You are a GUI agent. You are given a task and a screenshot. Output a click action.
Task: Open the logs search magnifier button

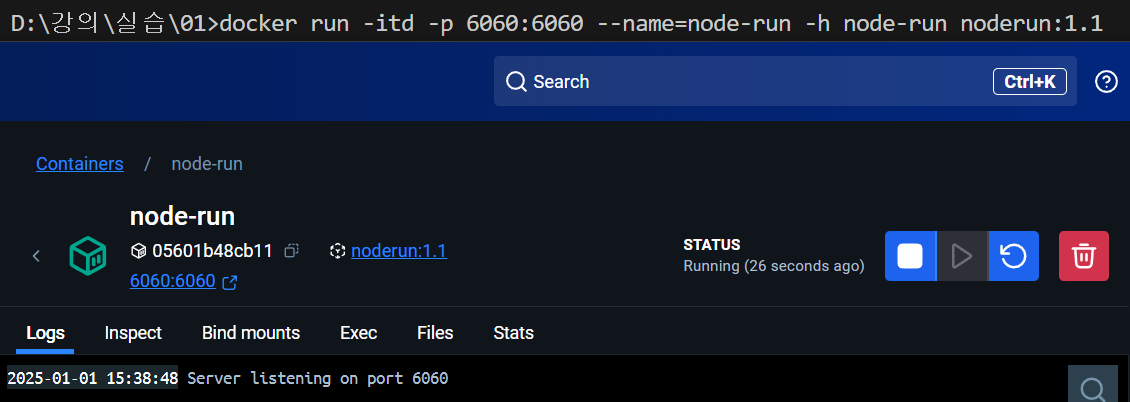[x=1093, y=385]
